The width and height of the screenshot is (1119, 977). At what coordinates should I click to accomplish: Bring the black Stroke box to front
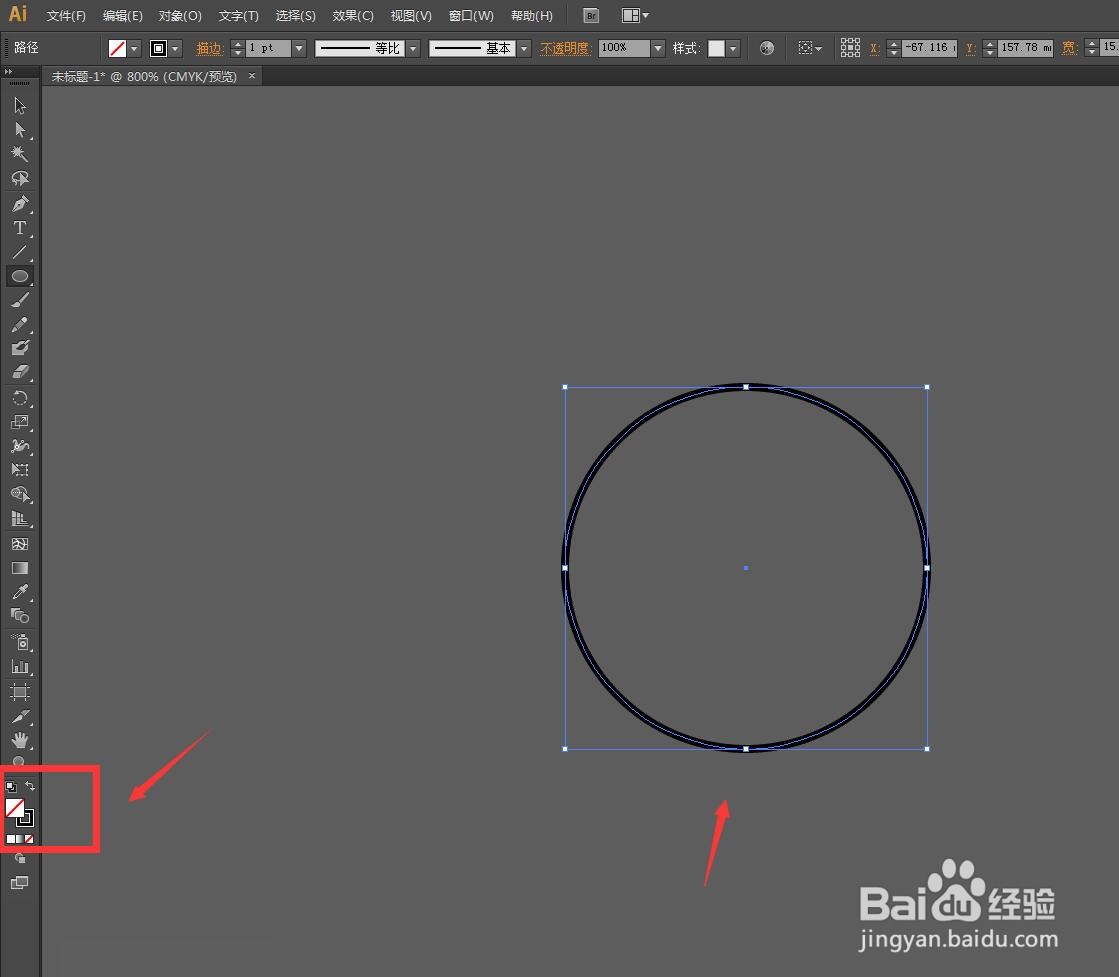[27, 820]
